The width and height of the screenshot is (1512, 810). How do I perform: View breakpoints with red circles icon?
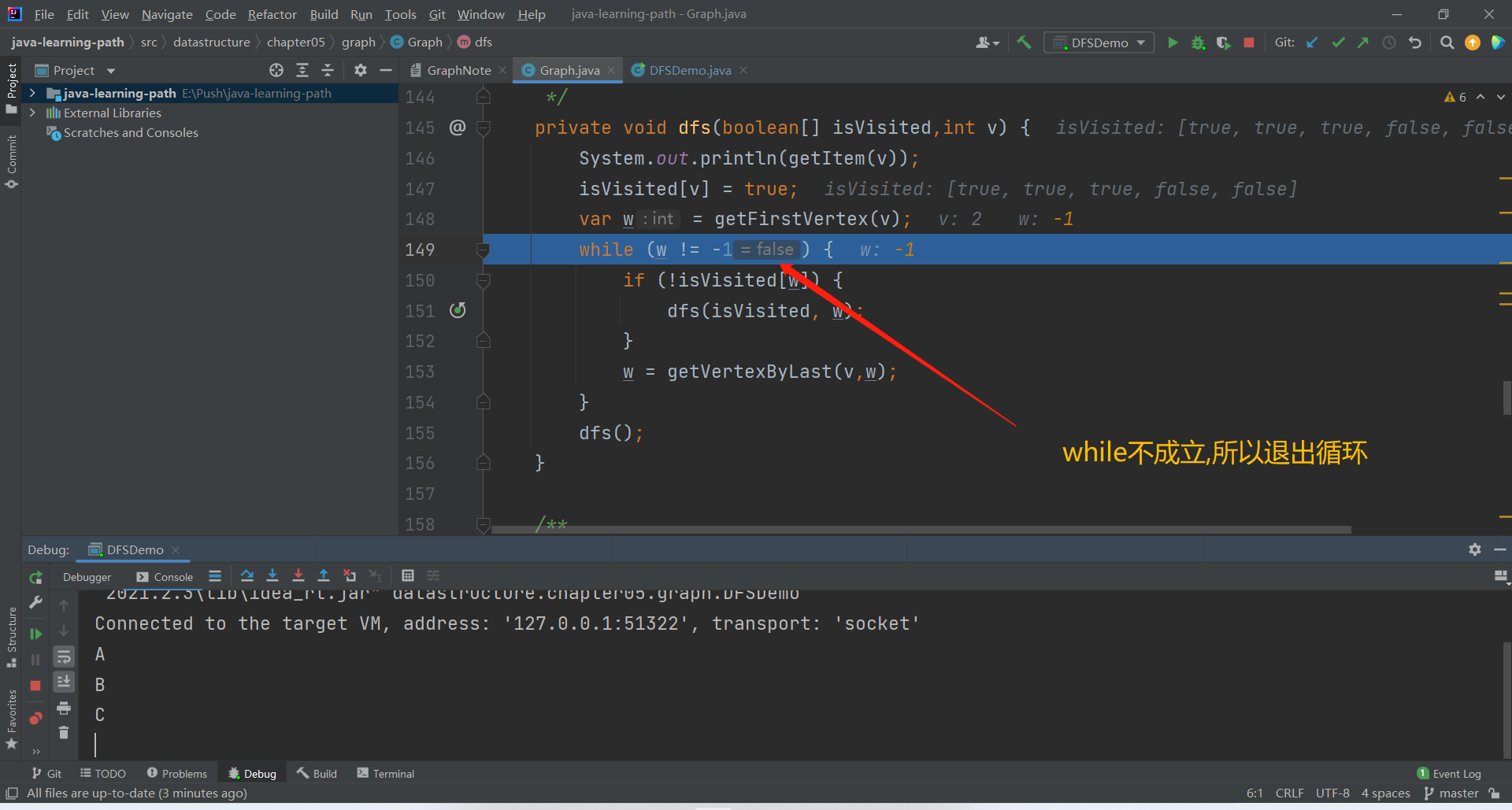pyautogui.click(x=35, y=718)
